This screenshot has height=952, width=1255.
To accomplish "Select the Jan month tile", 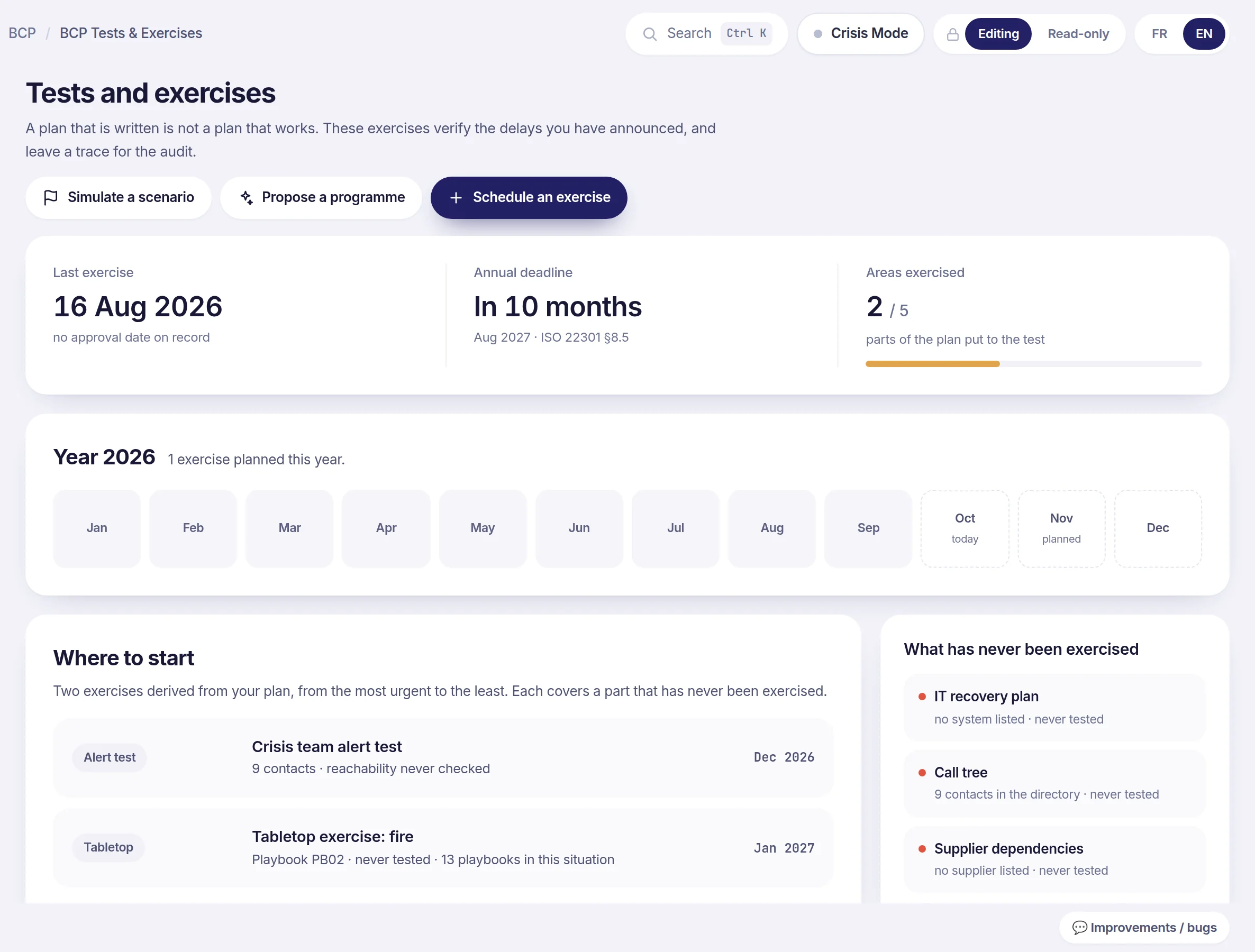I will 96,528.
